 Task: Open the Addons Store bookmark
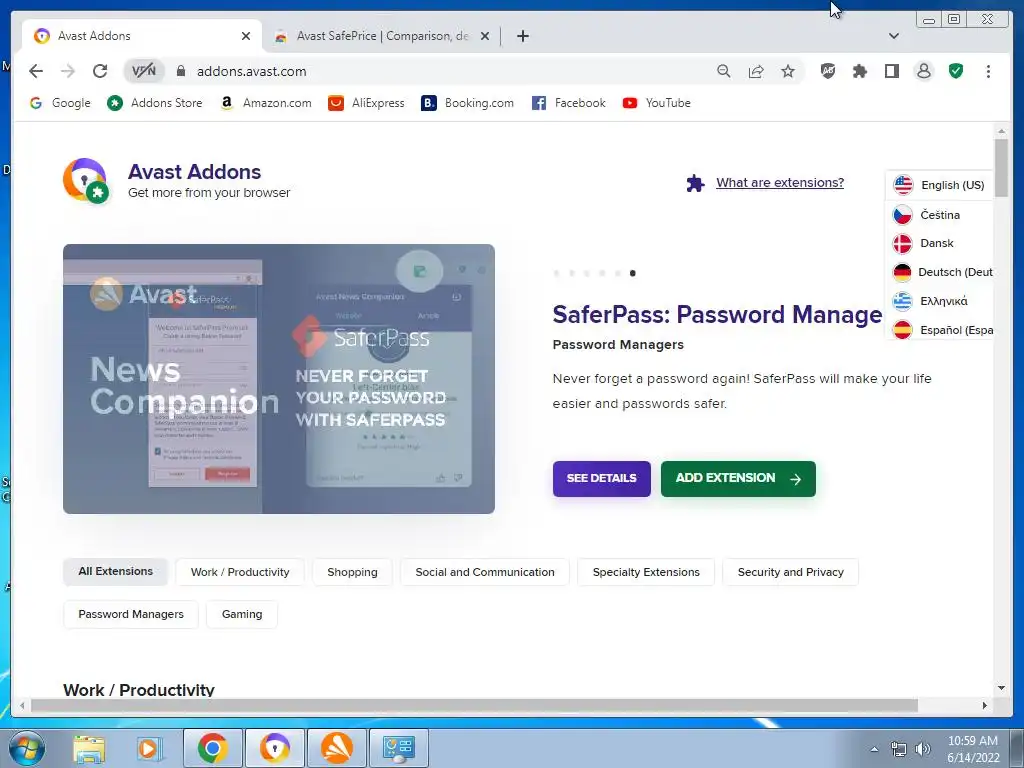[x=155, y=103]
